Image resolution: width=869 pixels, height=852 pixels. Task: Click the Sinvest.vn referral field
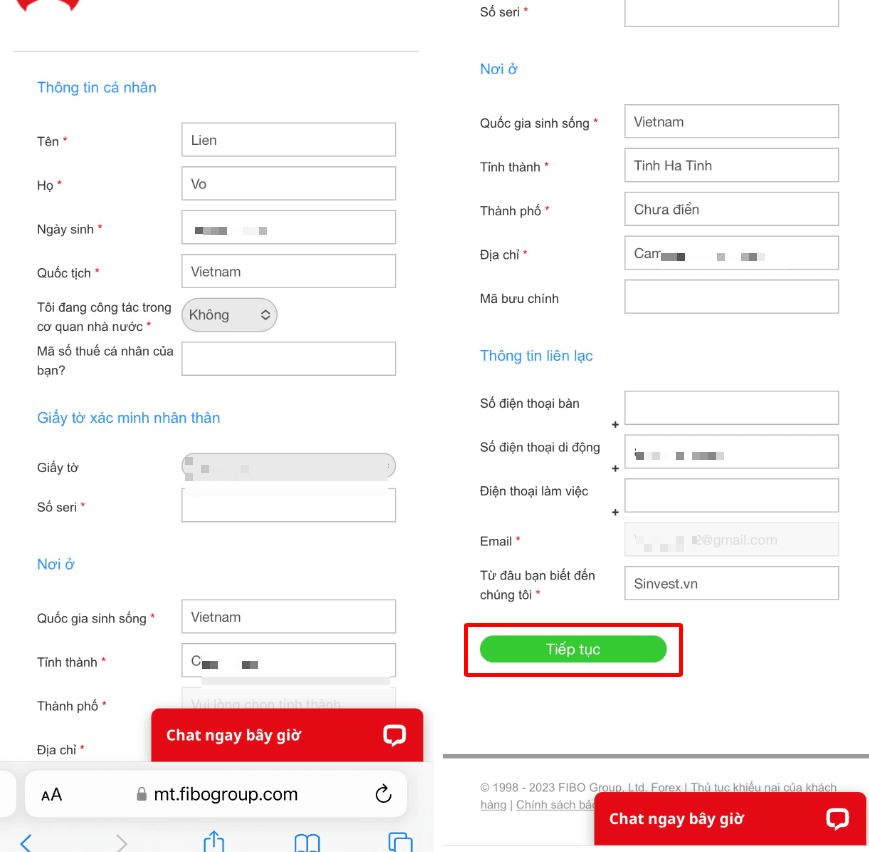(731, 583)
